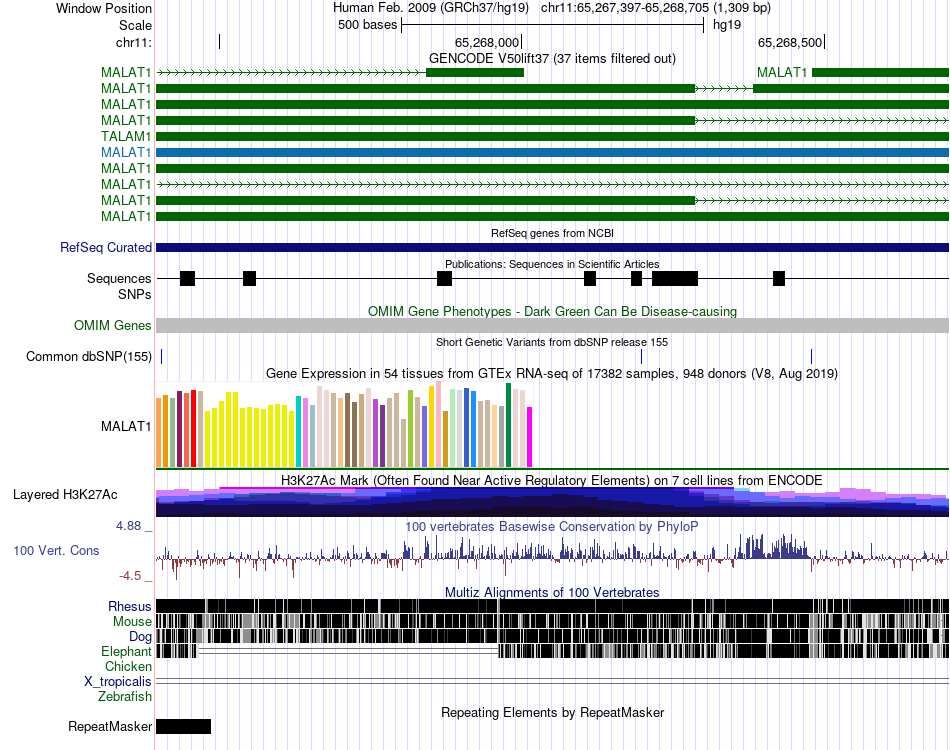Click the Elephant alignment gap double line

point(348,651)
